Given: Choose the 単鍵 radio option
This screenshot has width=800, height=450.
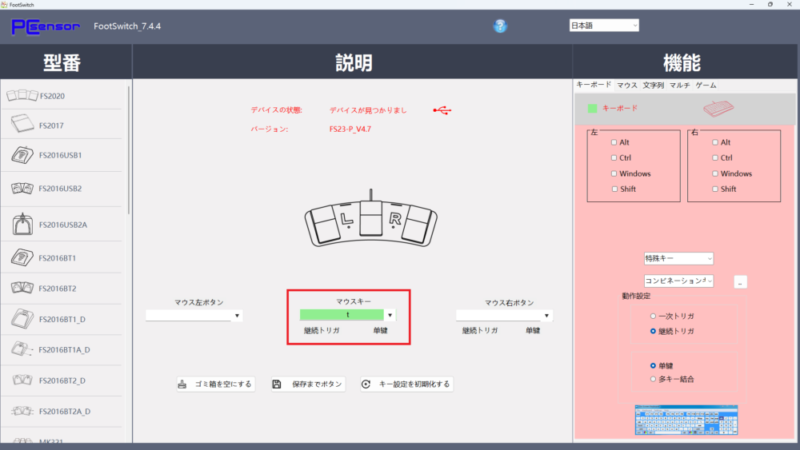Looking at the screenshot, I should click(653, 365).
